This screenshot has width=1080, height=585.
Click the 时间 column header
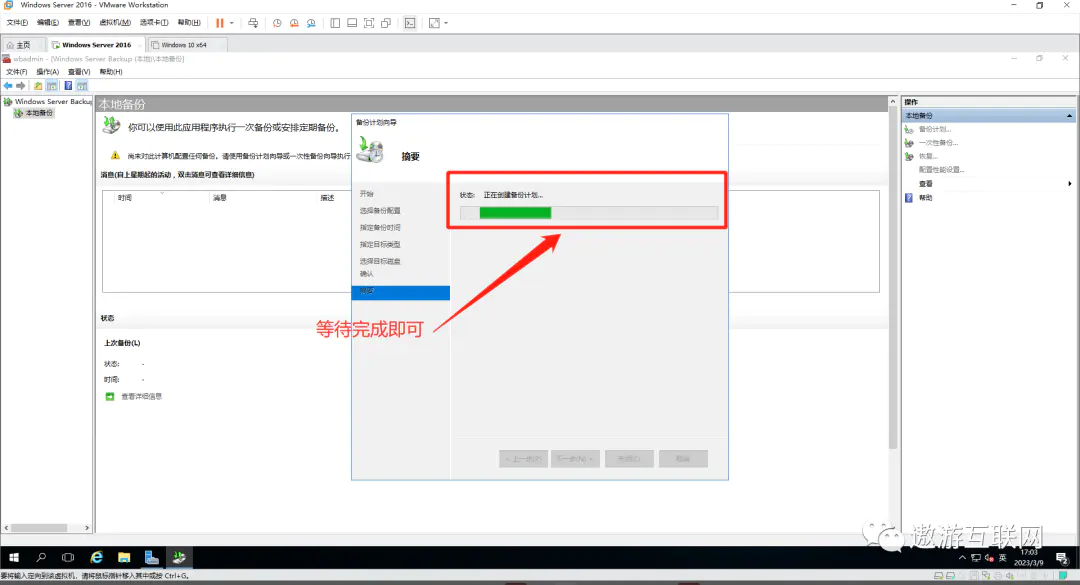click(125, 198)
